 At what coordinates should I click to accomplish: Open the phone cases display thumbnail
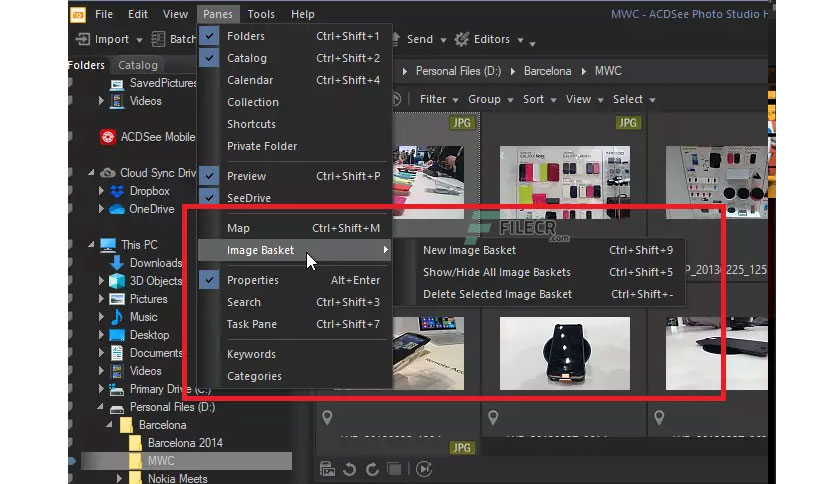(565, 182)
